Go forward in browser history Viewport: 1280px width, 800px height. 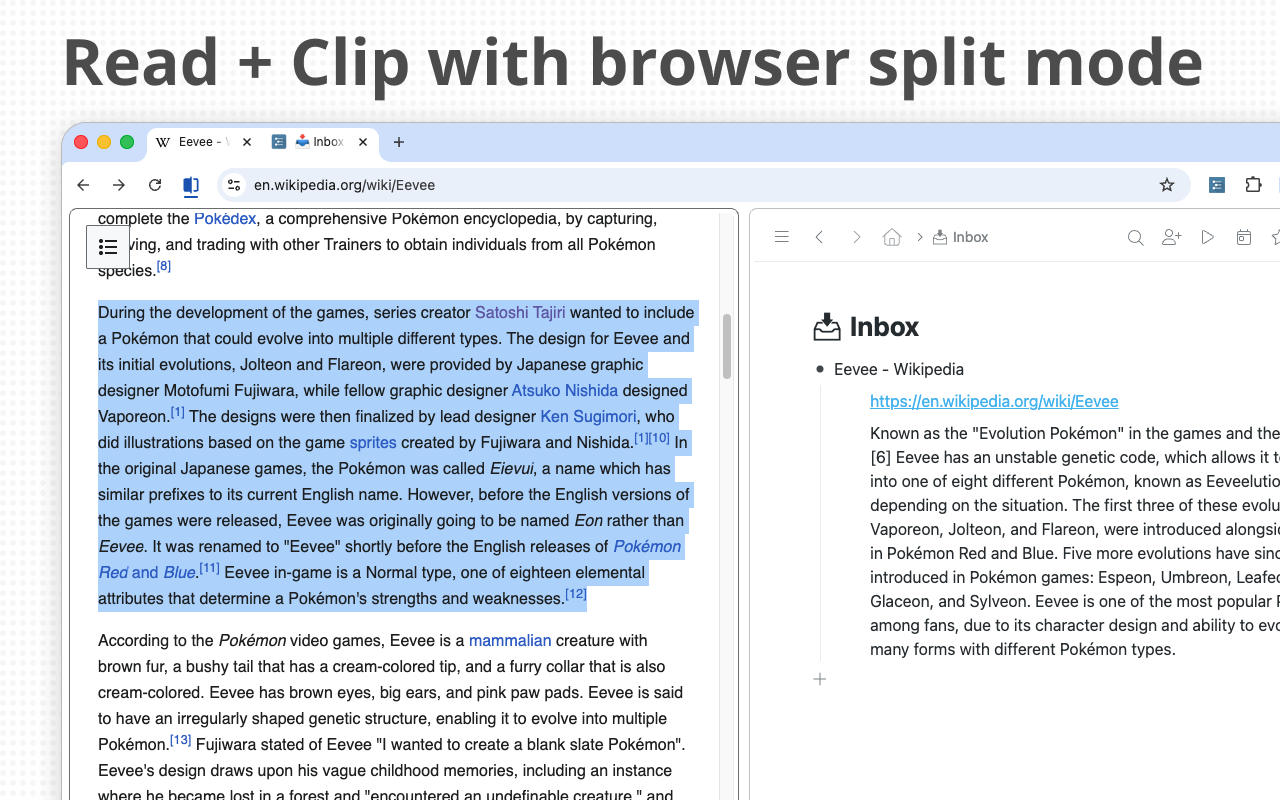pos(119,185)
